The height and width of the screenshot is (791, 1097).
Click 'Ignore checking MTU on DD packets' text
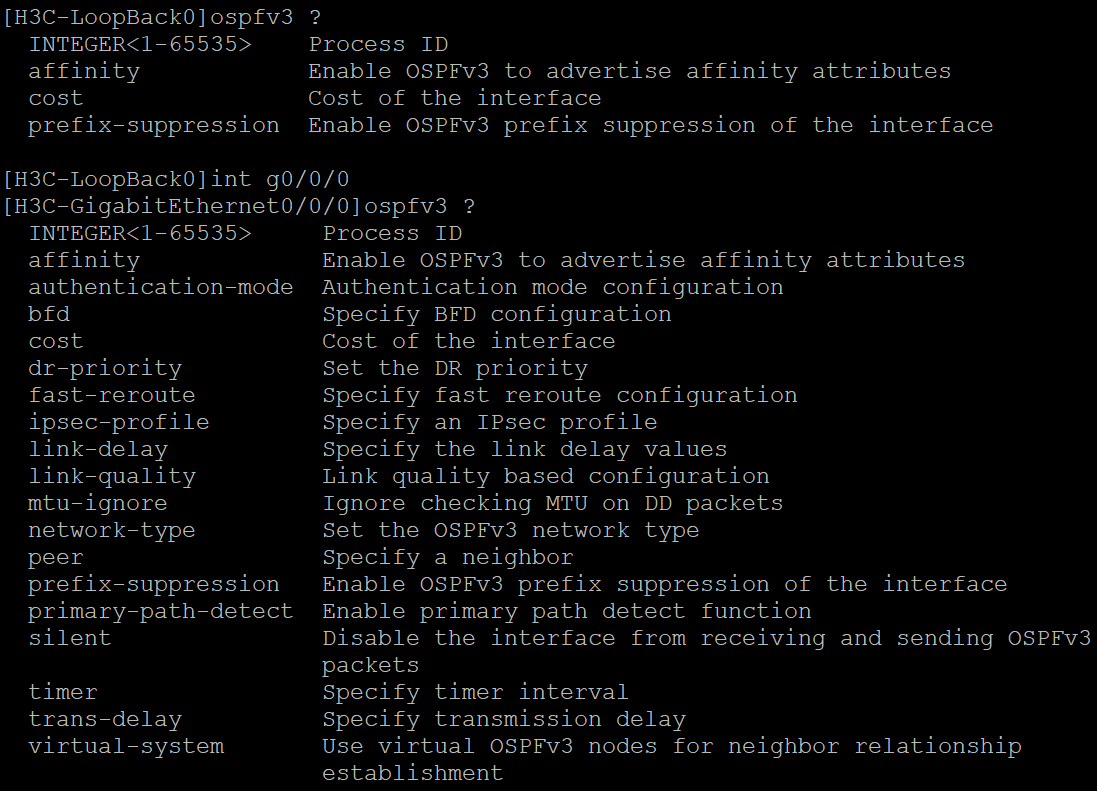[x=552, y=503]
